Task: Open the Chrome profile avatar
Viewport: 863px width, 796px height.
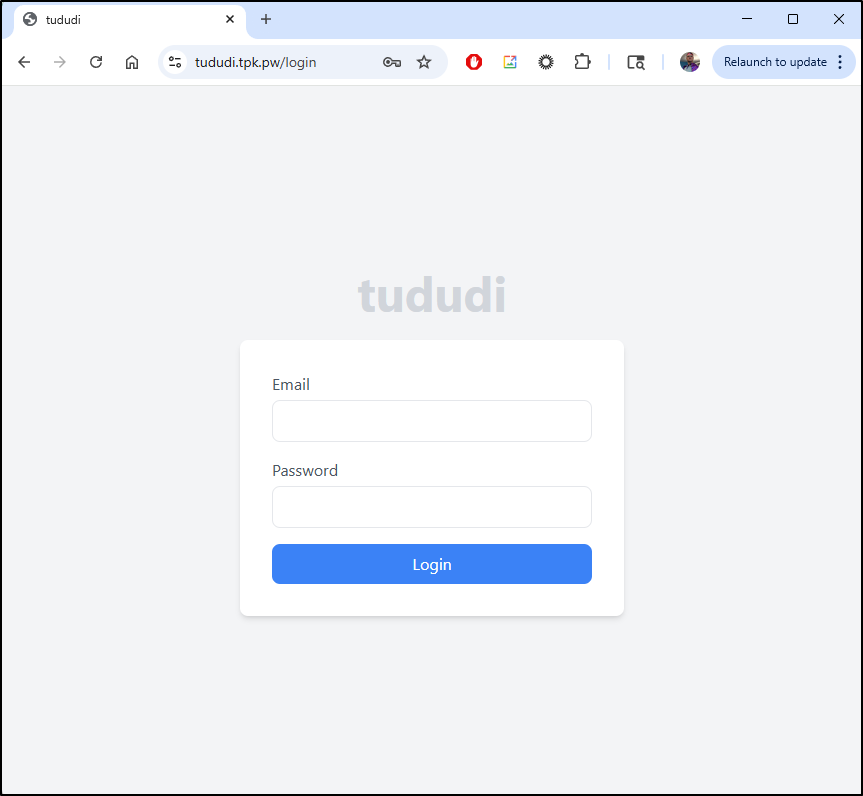Action: pos(690,62)
